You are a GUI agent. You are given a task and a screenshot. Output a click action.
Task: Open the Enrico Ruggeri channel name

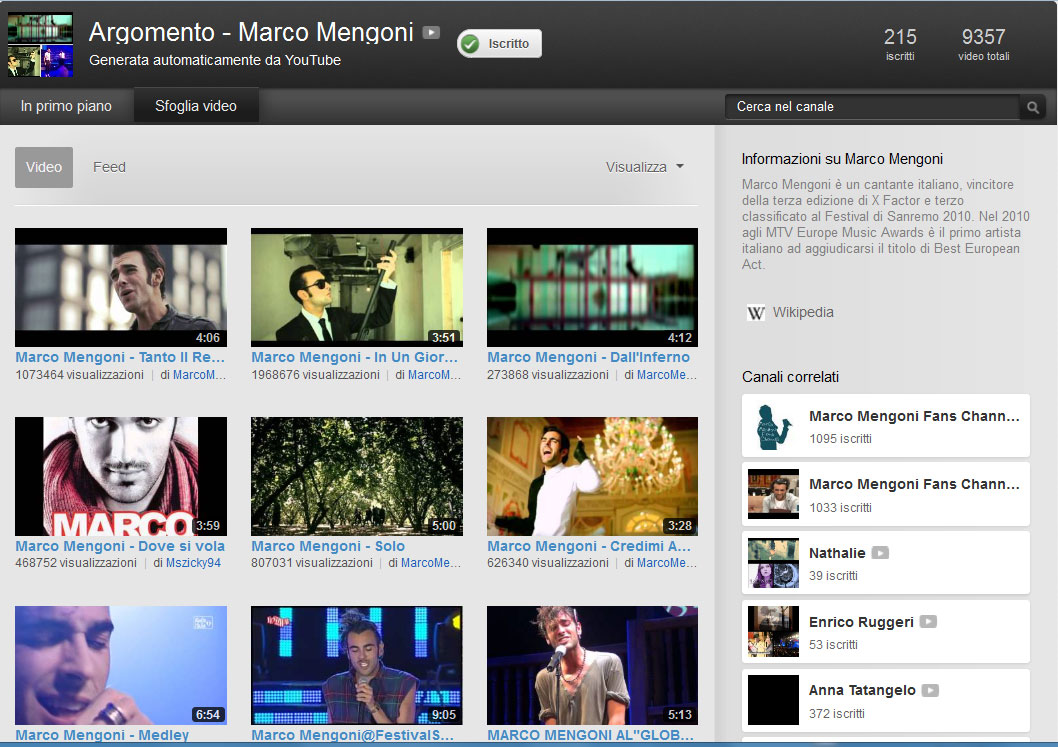[x=861, y=622]
